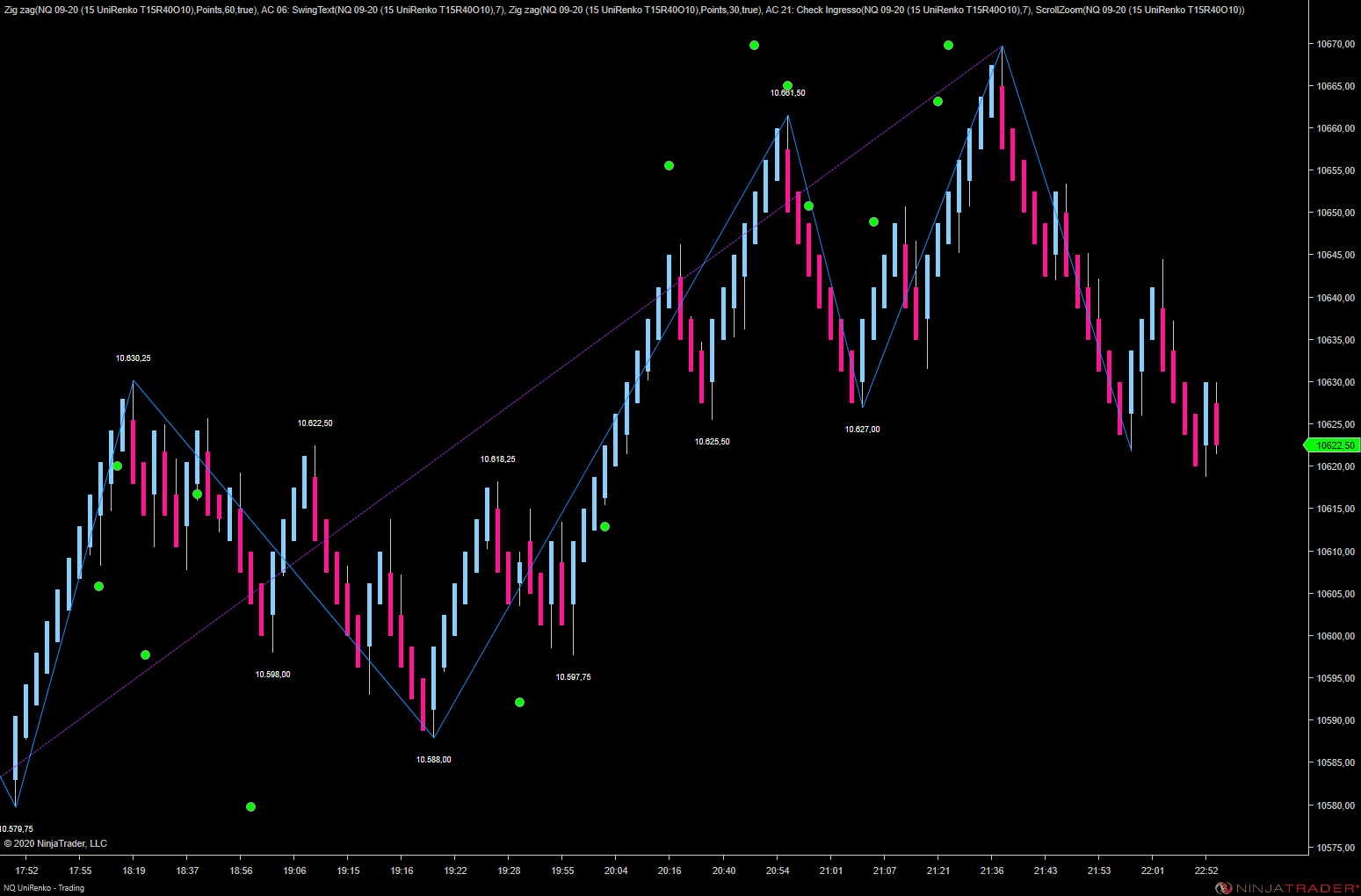The image size is (1361, 896).
Task: Click the 17:52 time axis label
Action: [x=26, y=871]
